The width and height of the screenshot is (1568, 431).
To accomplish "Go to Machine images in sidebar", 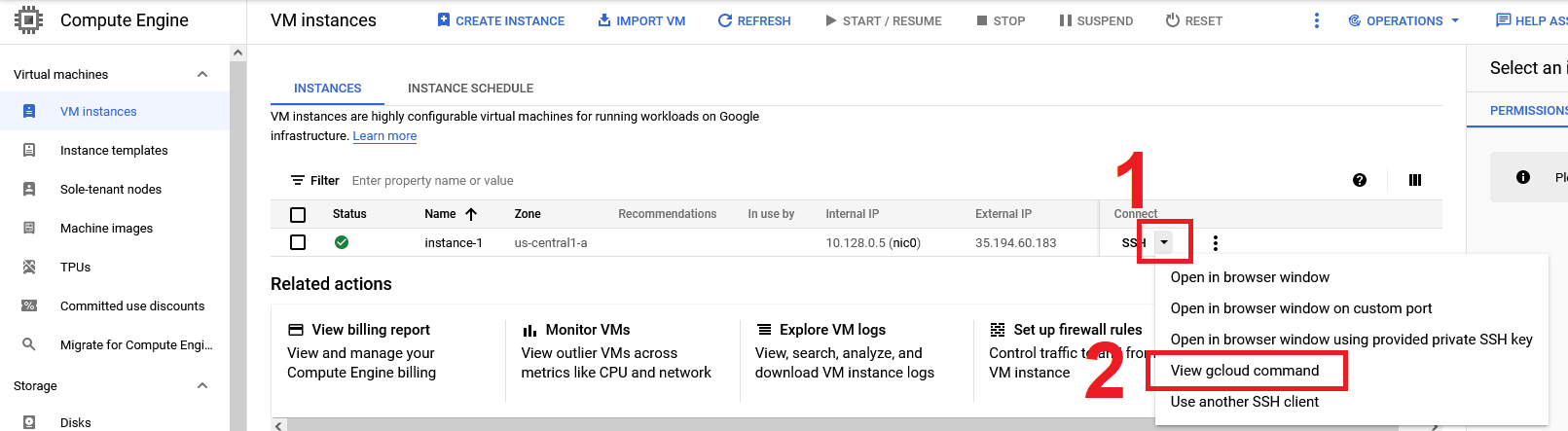I will click(106, 229).
